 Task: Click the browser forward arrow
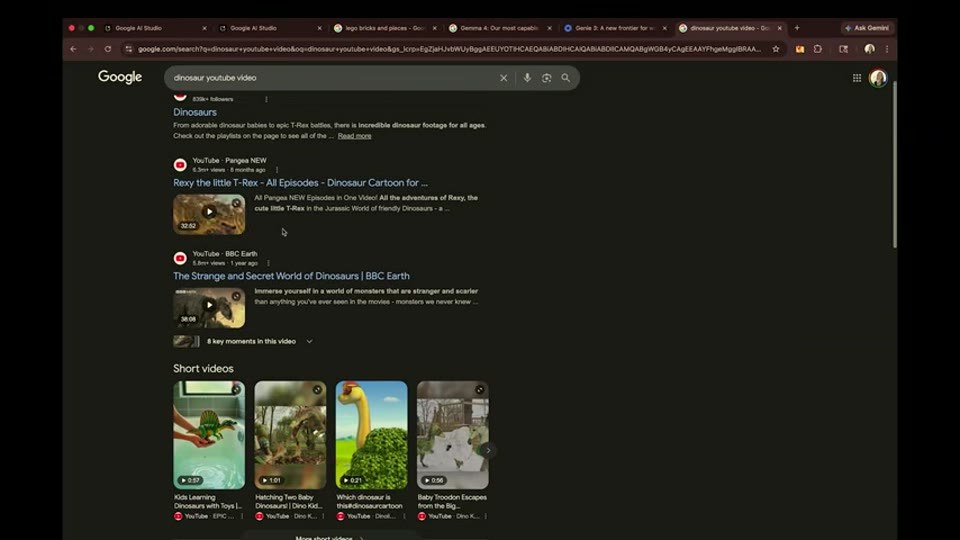coord(91,49)
